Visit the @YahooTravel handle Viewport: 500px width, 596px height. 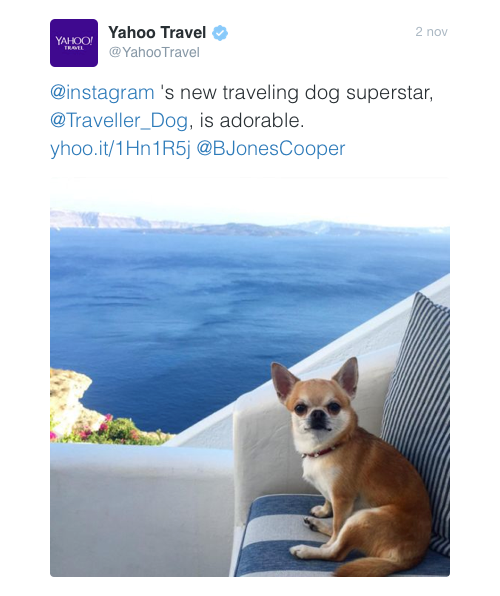(154, 52)
